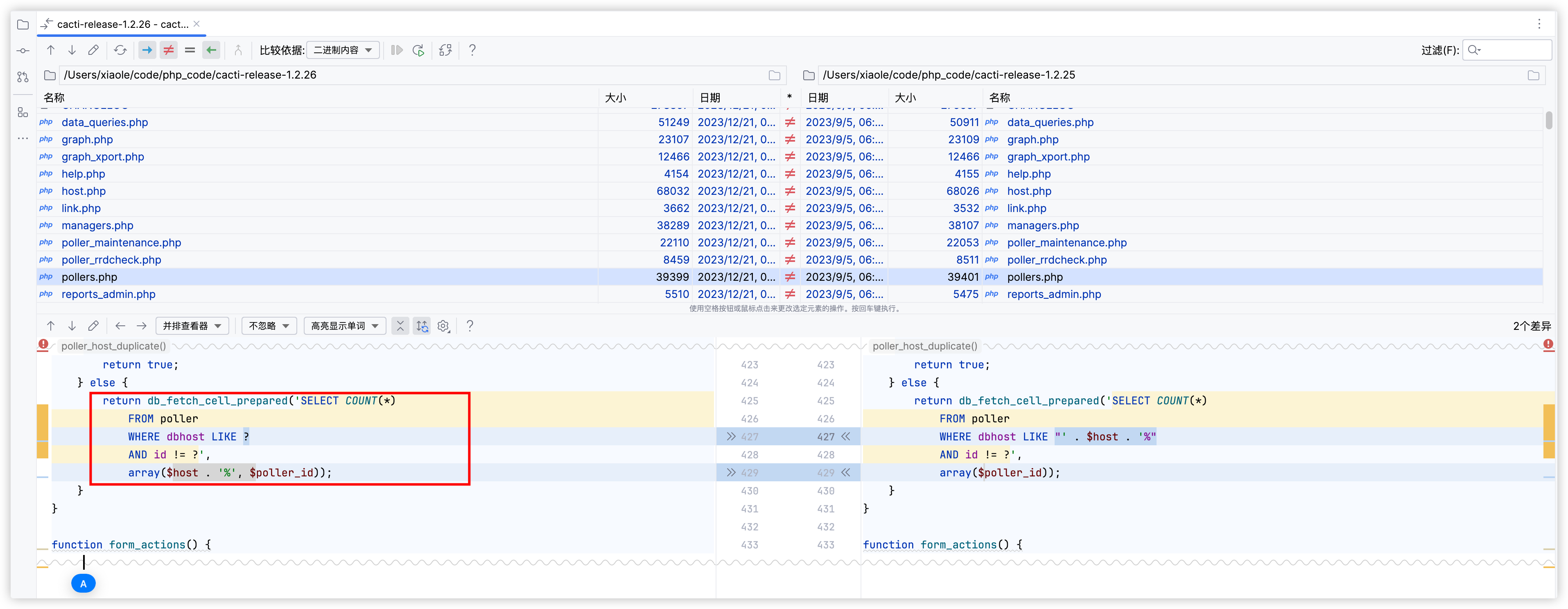The height and width of the screenshot is (609, 1568).
Task: Open help from directory diff toolbar
Action: (x=472, y=50)
